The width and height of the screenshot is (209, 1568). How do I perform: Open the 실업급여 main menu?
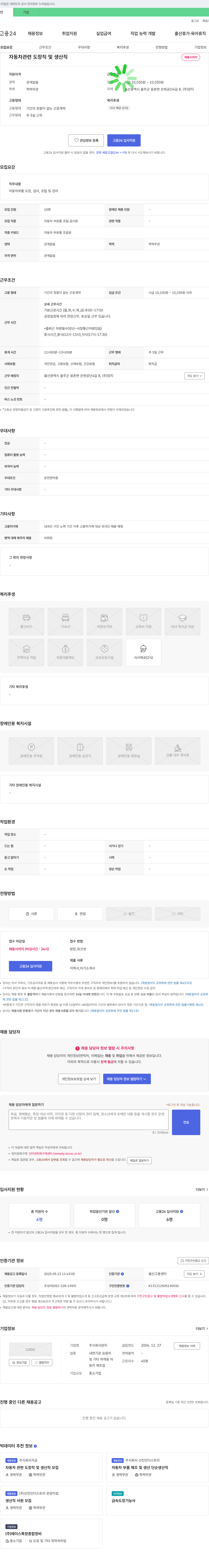(x=104, y=34)
